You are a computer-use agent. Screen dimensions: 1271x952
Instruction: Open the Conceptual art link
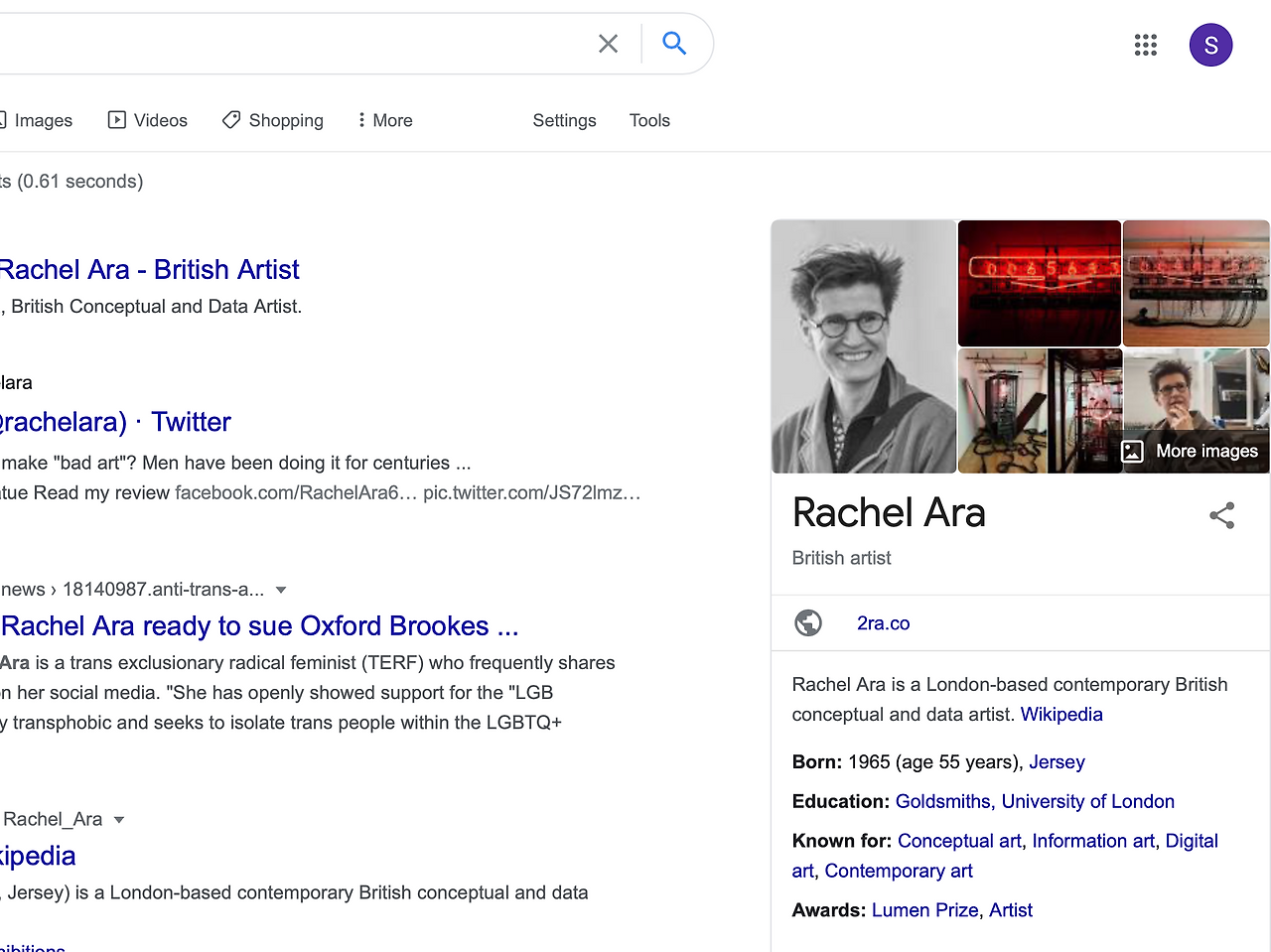tap(959, 842)
